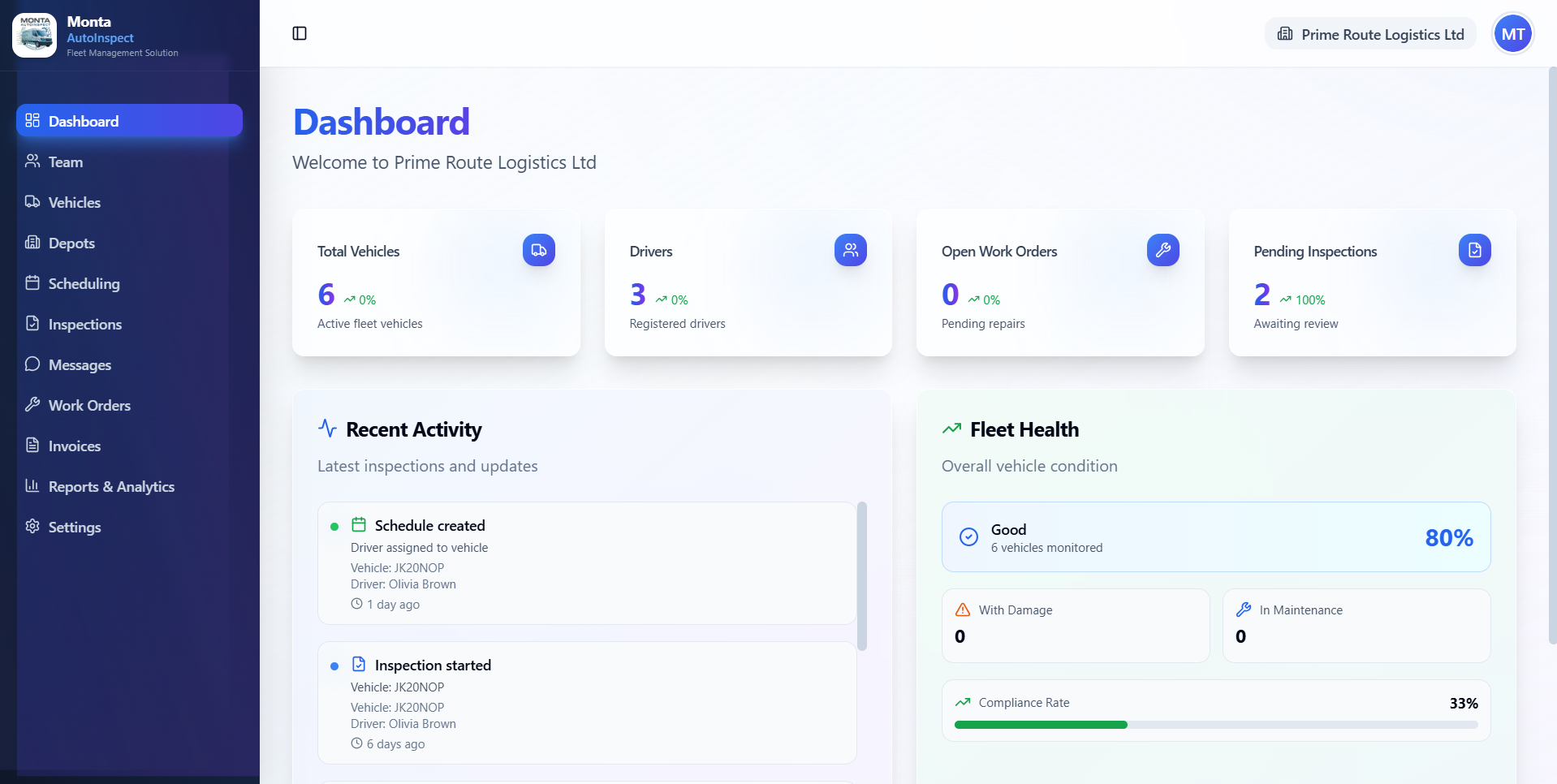Click the green activity dot on Schedule created

point(334,527)
